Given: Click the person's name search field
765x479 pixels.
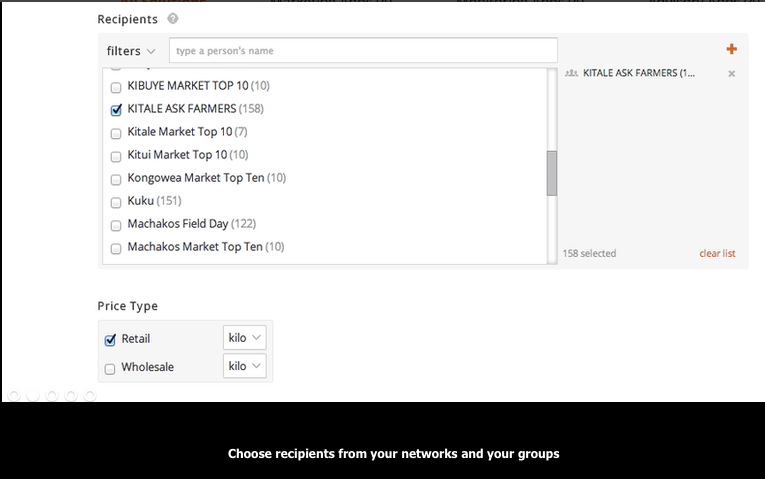Looking at the screenshot, I should coord(363,51).
